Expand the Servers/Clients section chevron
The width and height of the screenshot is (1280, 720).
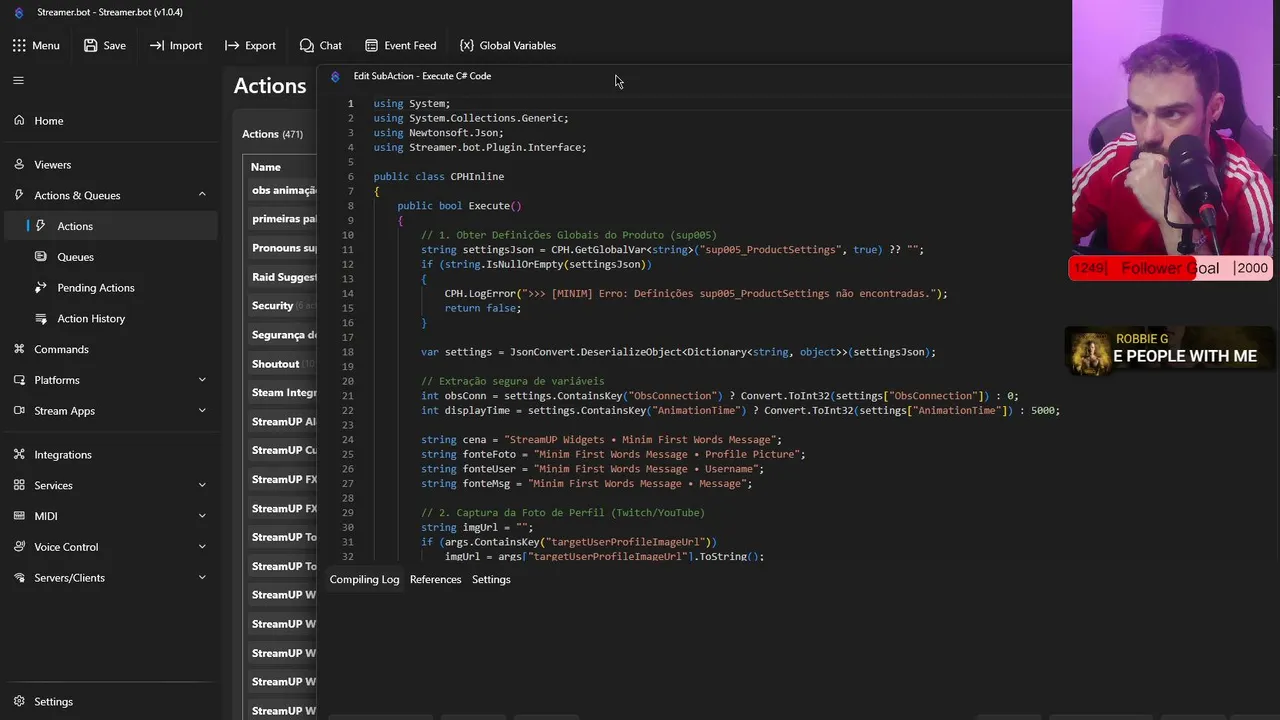[202, 577]
